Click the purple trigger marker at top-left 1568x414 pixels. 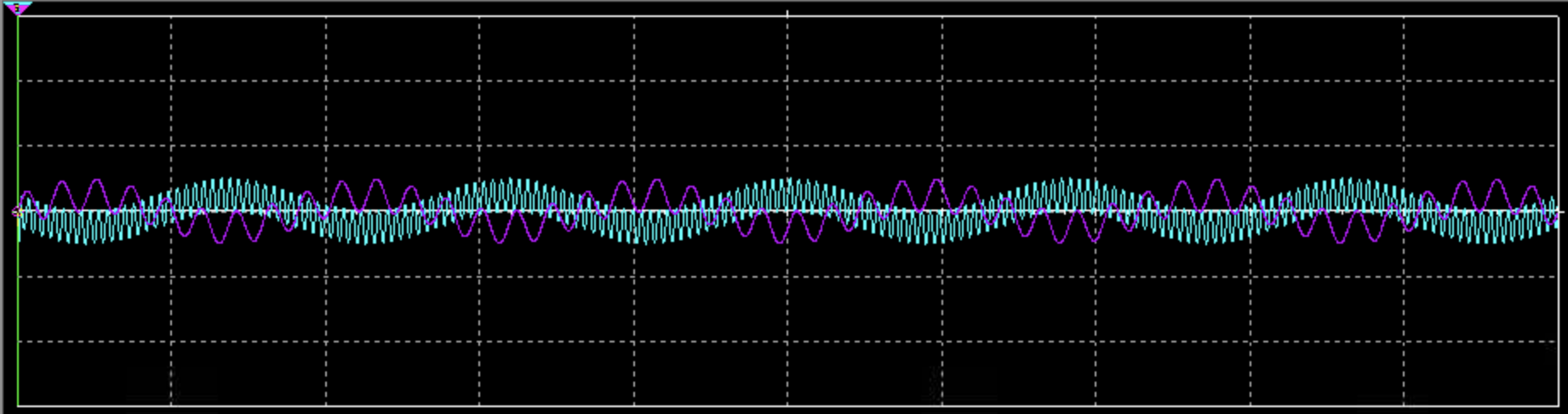[17, 9]
